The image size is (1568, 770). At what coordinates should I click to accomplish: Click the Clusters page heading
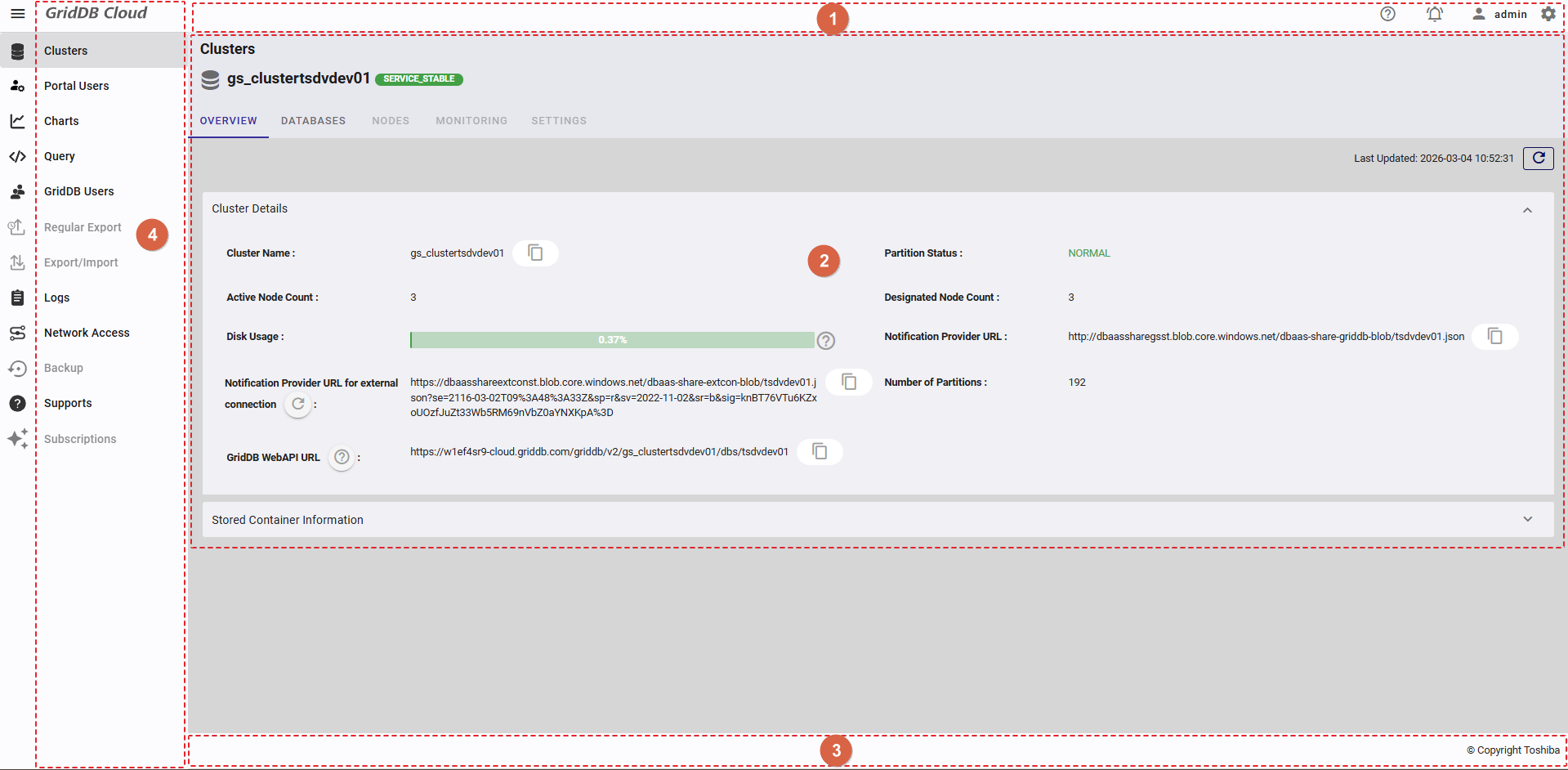click(228, 49)
